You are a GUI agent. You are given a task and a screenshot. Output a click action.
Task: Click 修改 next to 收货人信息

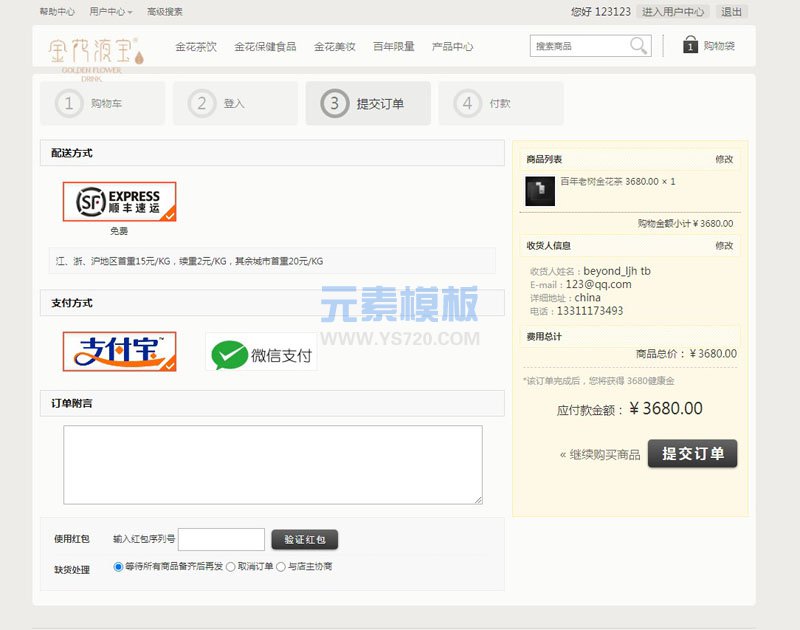(723, 246)
